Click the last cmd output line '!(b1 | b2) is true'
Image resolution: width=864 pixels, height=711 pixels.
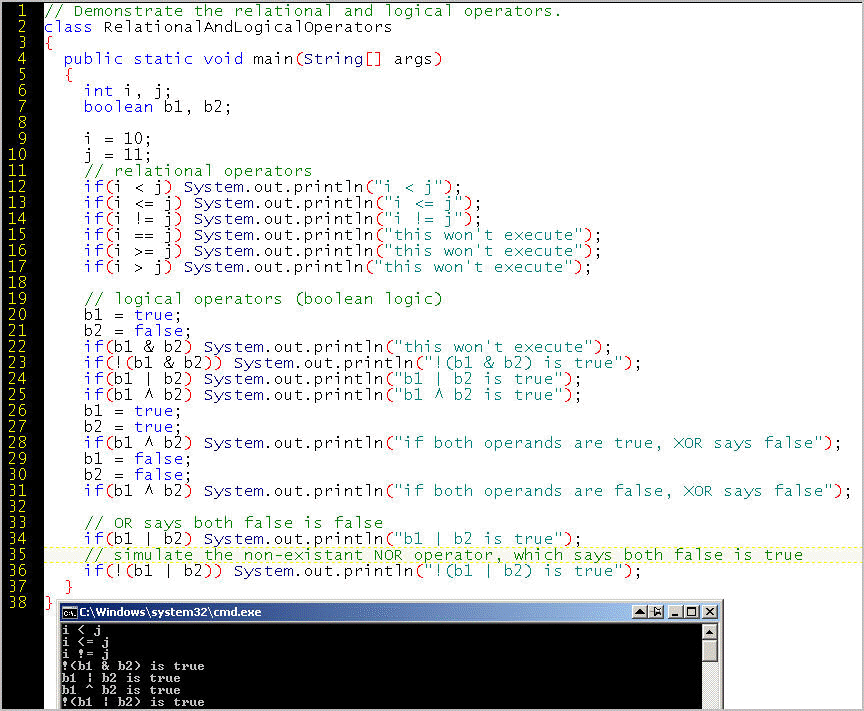click(133, 702)
